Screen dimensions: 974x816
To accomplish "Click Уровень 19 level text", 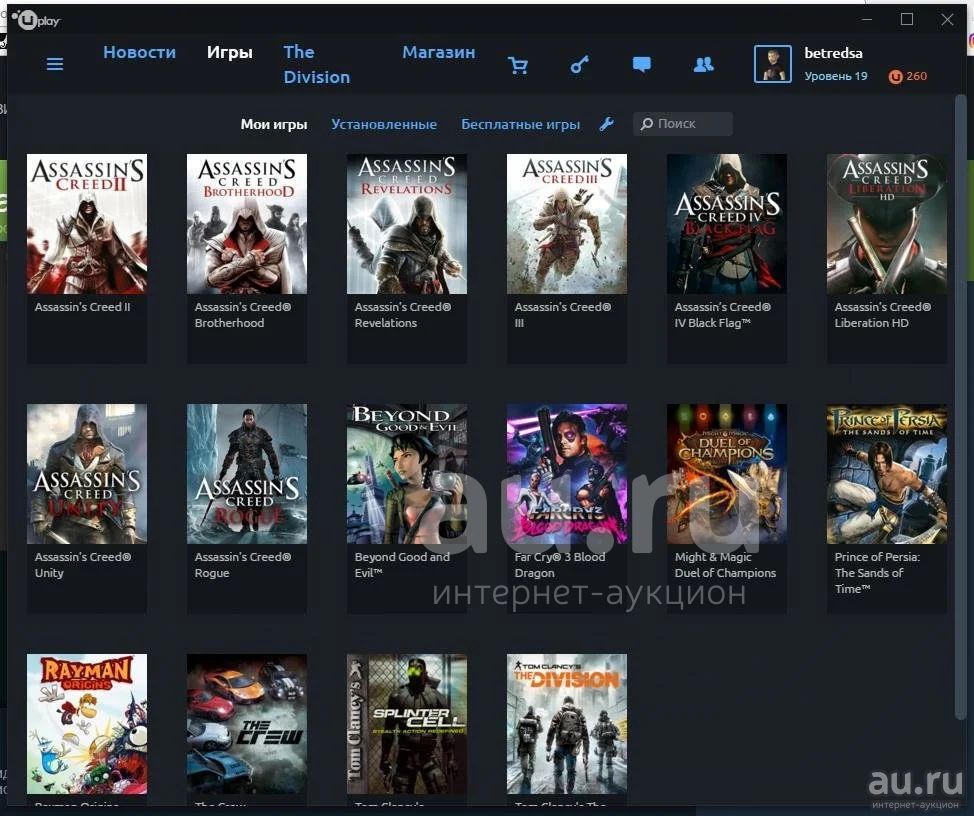I will click(835, 76).
